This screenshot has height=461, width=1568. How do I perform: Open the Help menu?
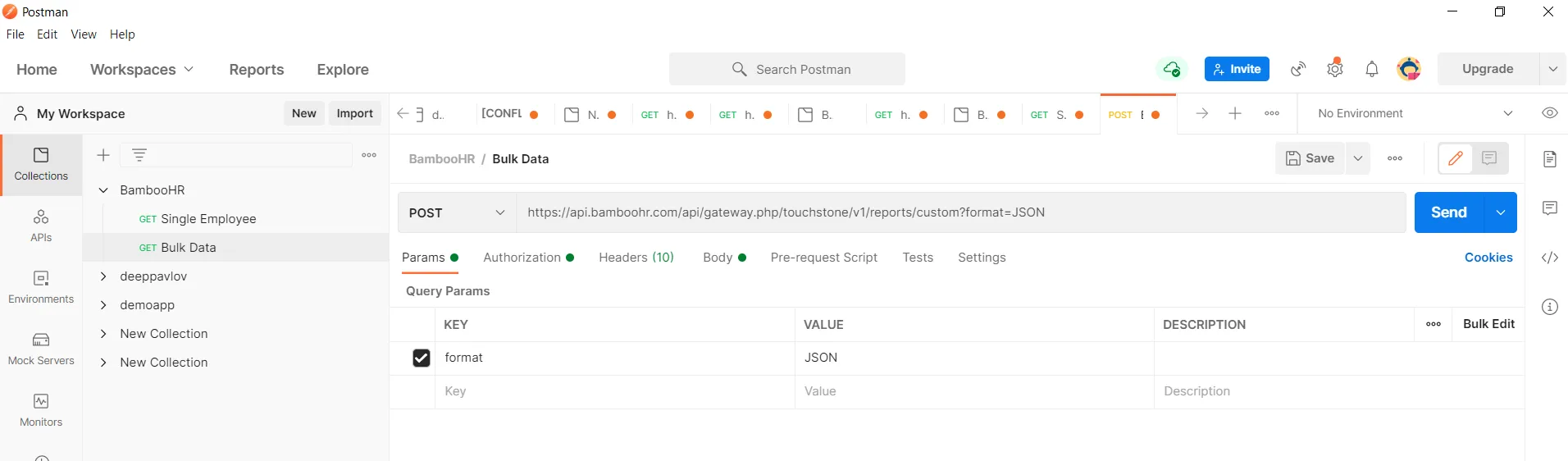pyautogui.click(x=122, y=34)
